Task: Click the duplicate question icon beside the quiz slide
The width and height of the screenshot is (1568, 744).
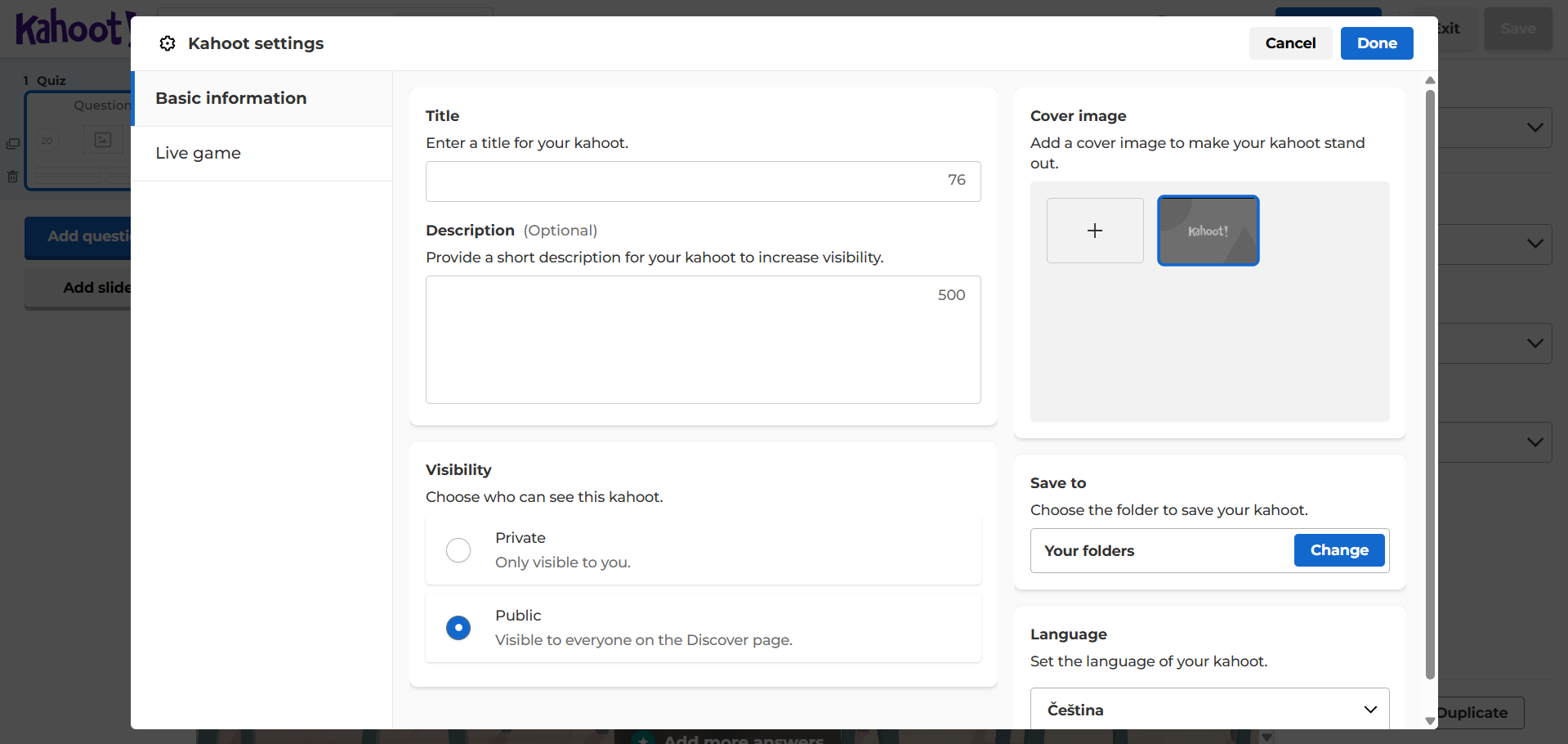Action: [x=13, y=144]
